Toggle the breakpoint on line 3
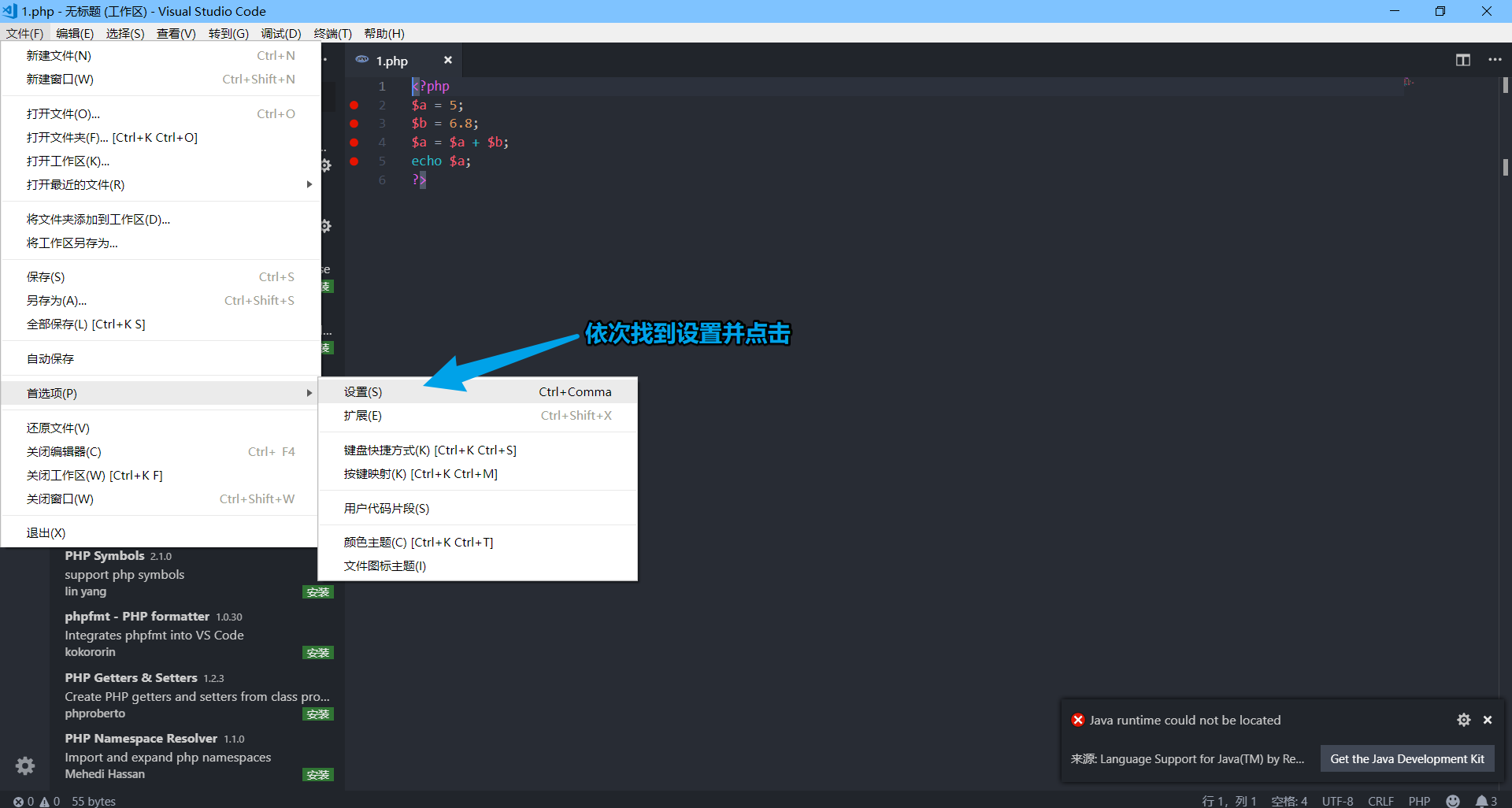Viewport: 1512px width, 808px height. click(354, 124)
